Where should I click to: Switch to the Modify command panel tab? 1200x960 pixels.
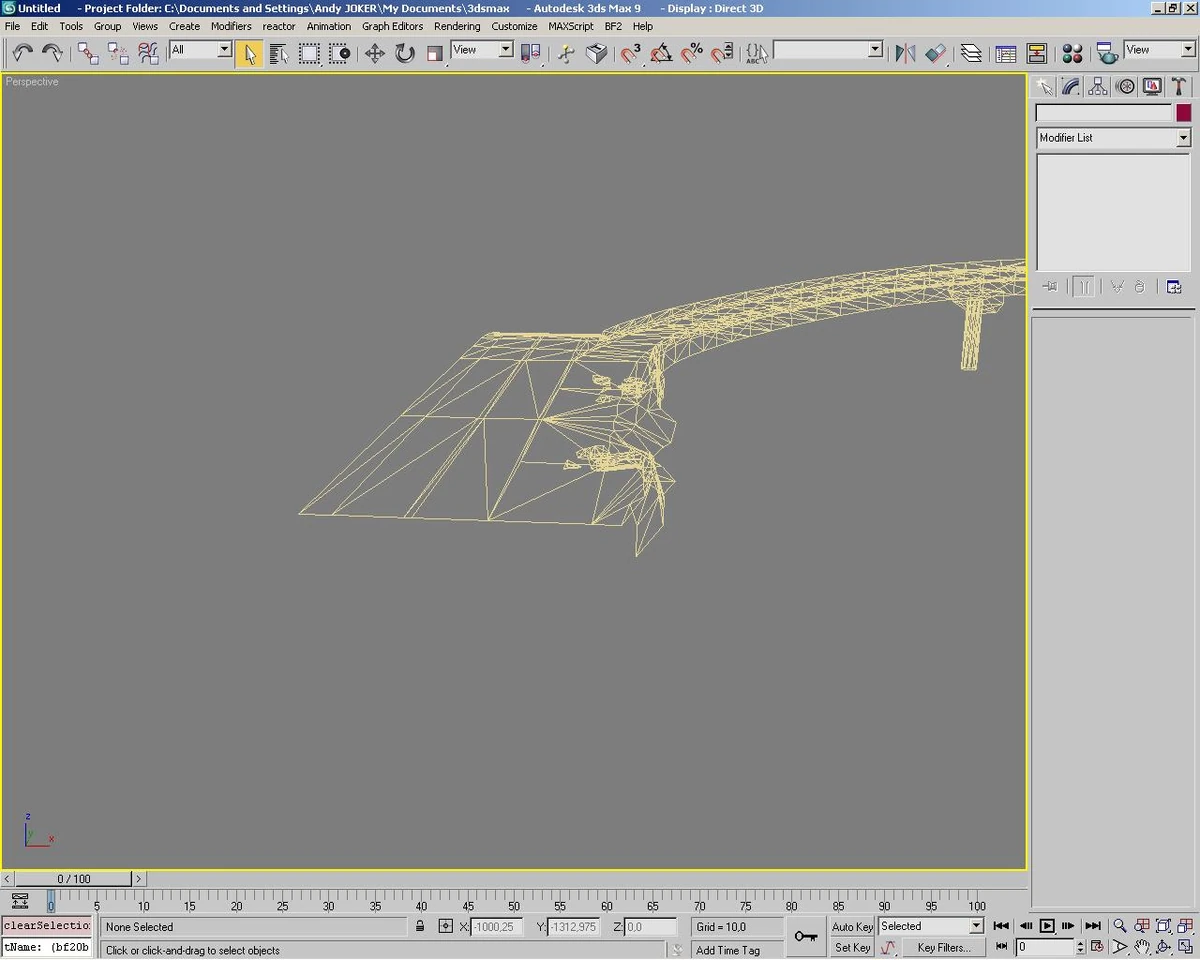(x=1069, y=86)
